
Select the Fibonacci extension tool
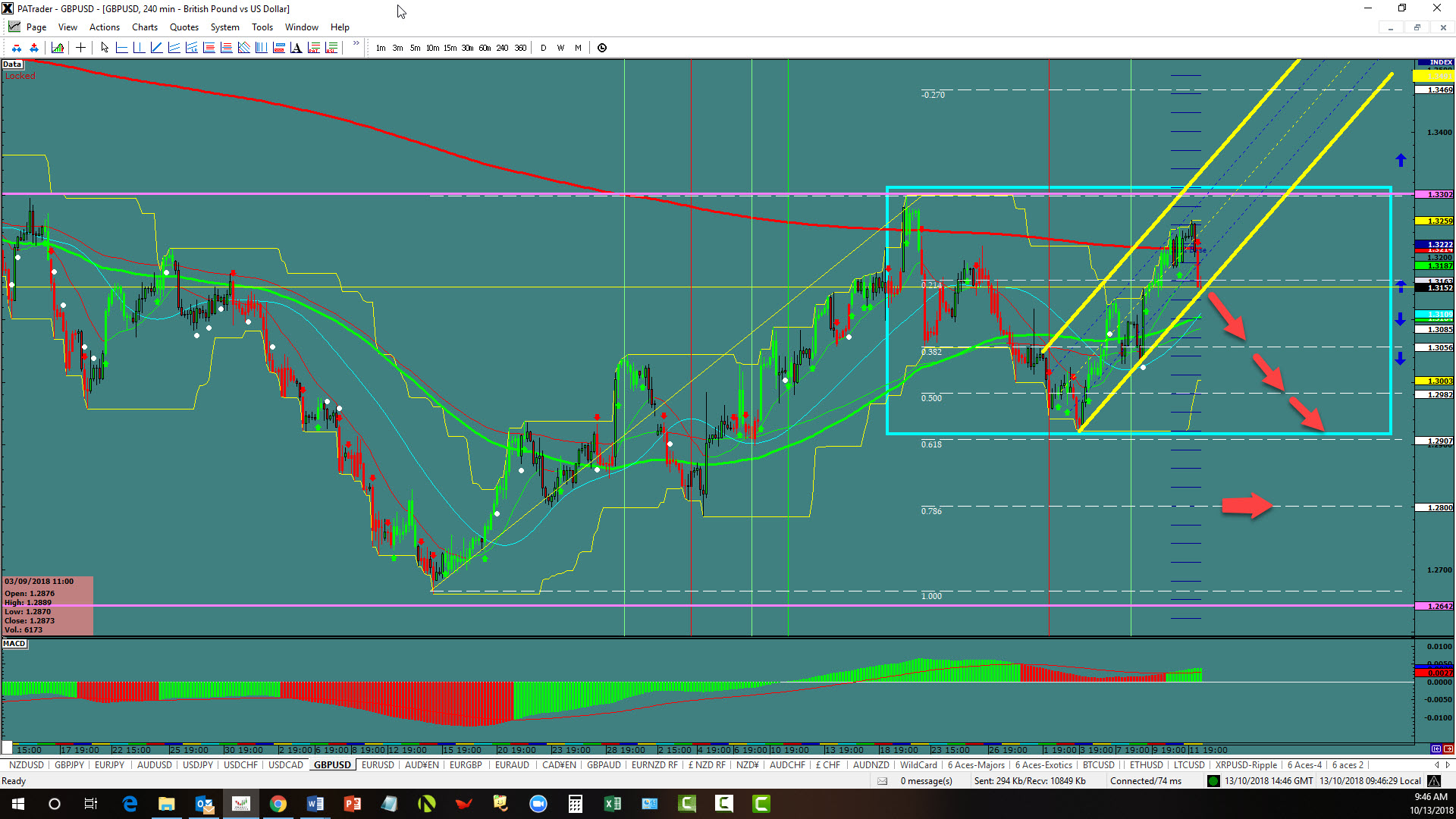[x=226, y=48]
